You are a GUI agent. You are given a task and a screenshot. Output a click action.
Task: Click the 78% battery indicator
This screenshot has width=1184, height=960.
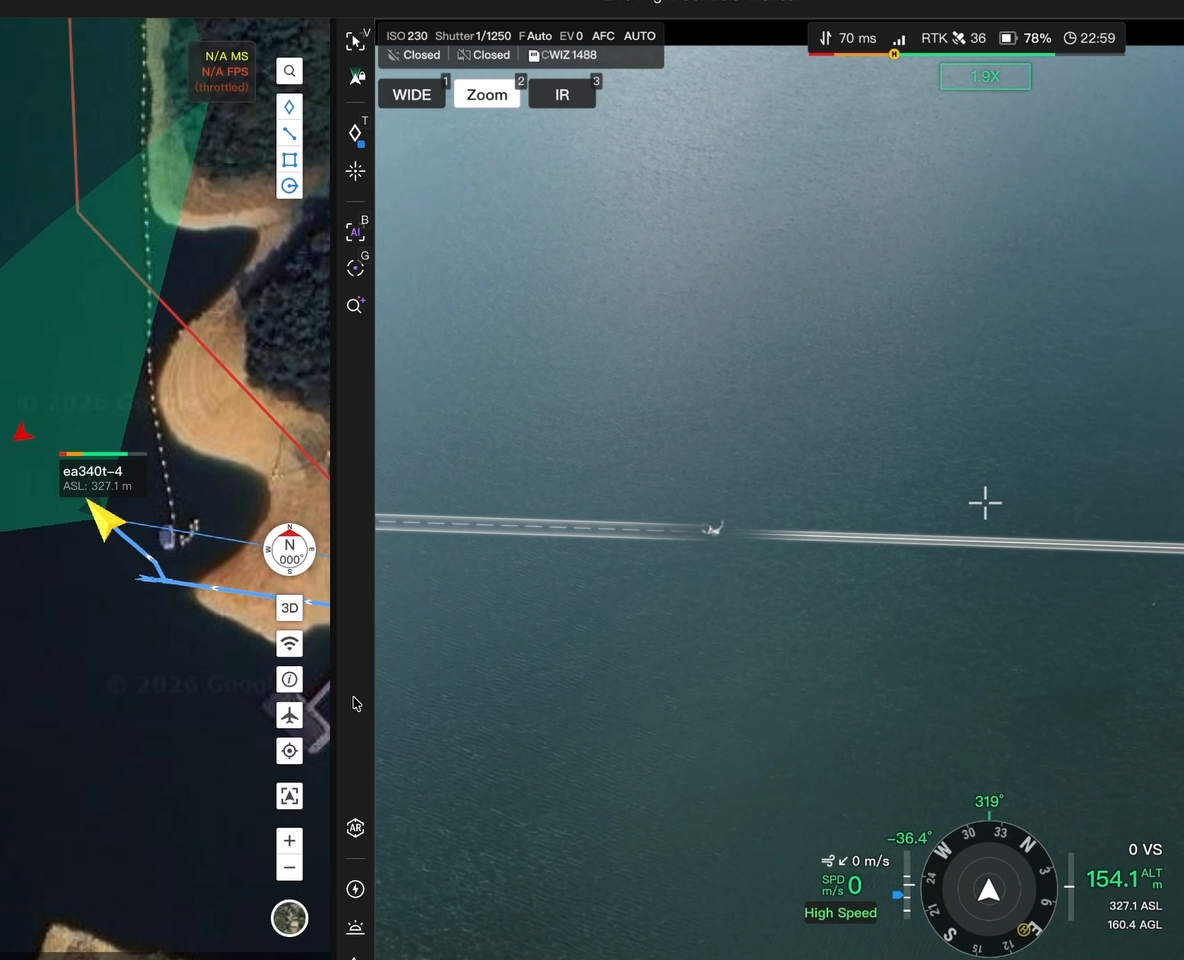(x=1025, y=38)
